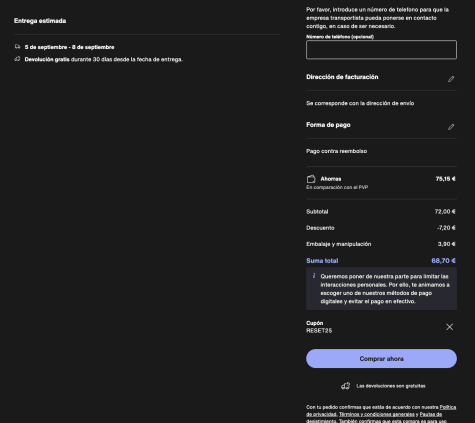Click the savings wallet icon beside Ahorras
Viewport: 475px width, 423px height.
(x=311, y=179)
